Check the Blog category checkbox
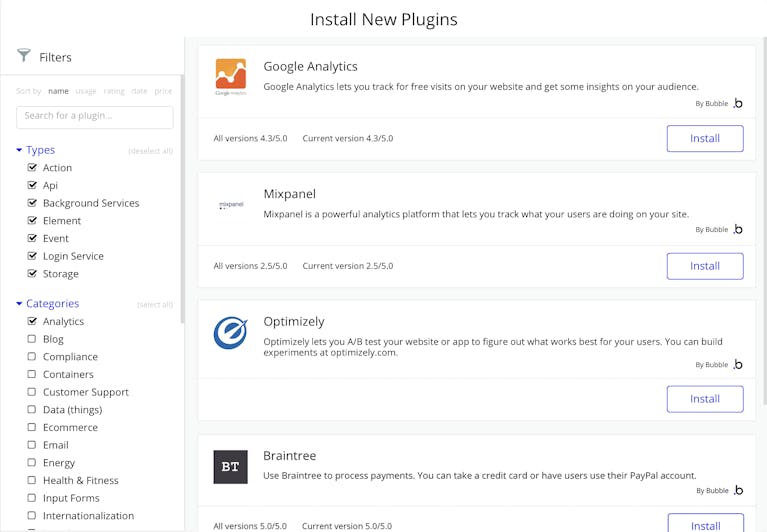767x532 pixels. (x=32, y=338)
